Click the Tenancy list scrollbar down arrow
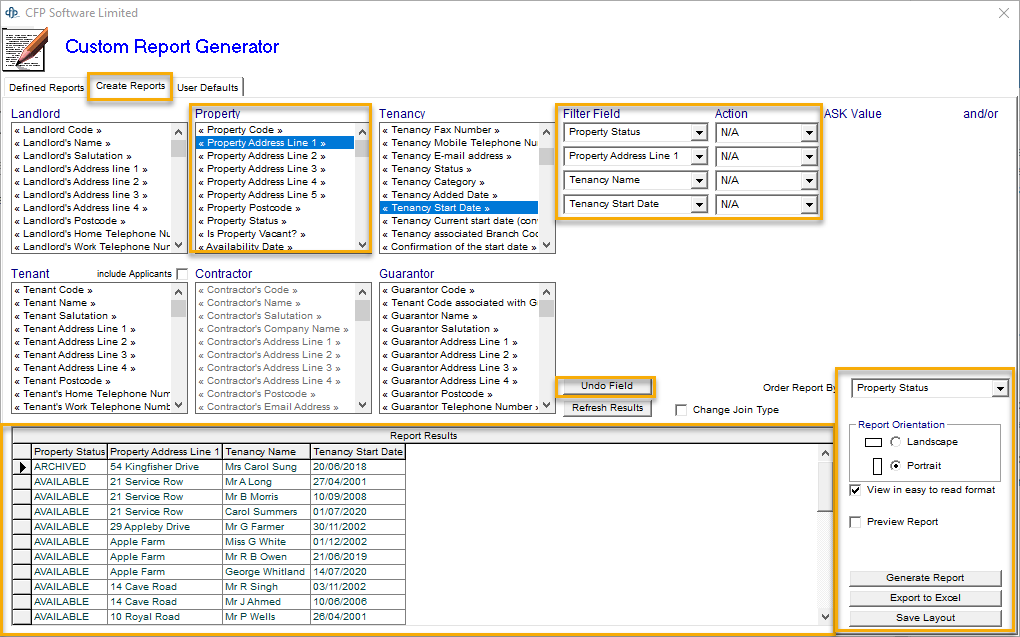 point(546,245)
